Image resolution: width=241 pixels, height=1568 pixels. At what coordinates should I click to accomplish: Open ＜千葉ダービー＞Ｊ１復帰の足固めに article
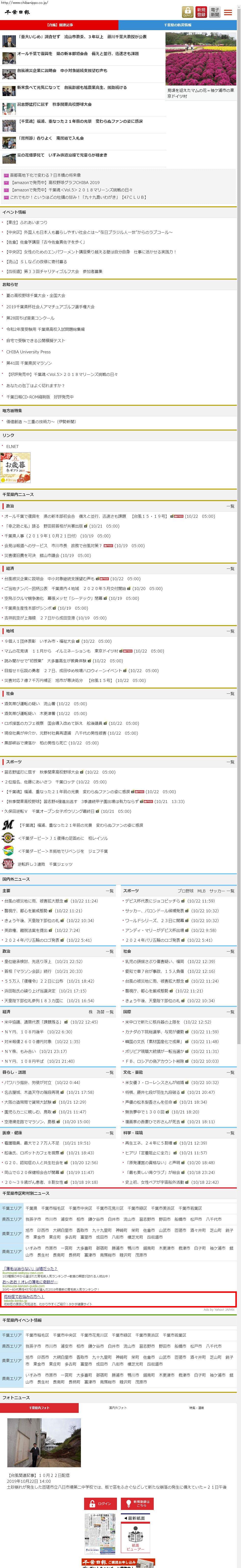[63, 838]
